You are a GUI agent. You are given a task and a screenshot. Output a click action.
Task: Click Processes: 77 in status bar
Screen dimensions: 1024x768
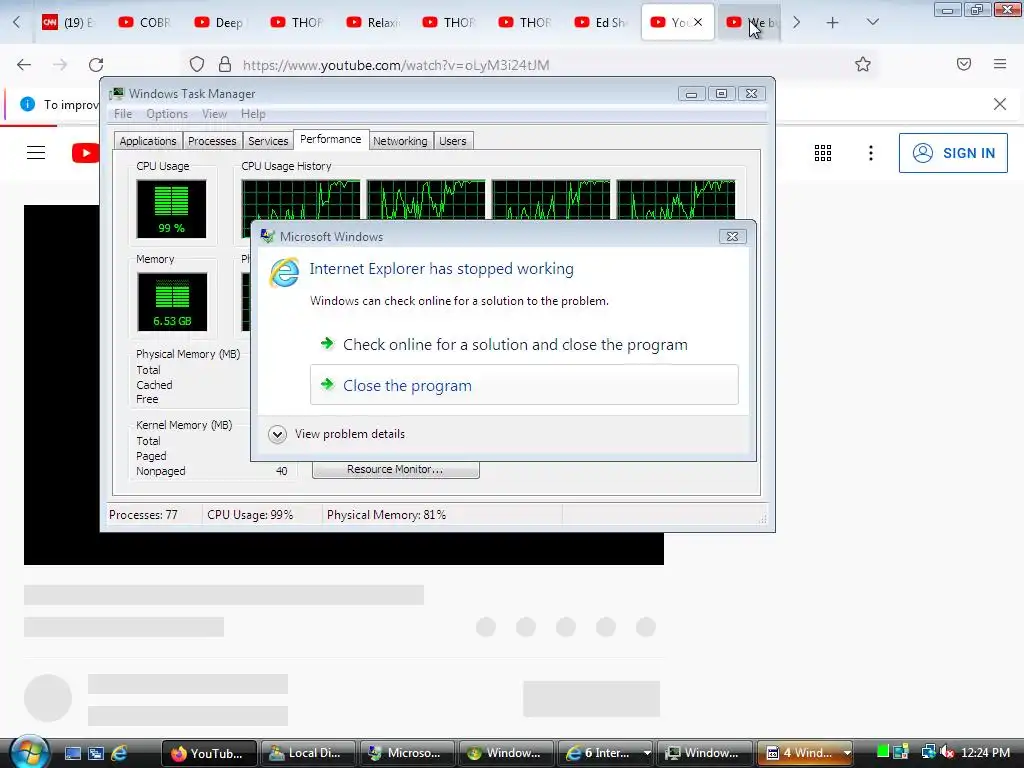tap(143, 515)
